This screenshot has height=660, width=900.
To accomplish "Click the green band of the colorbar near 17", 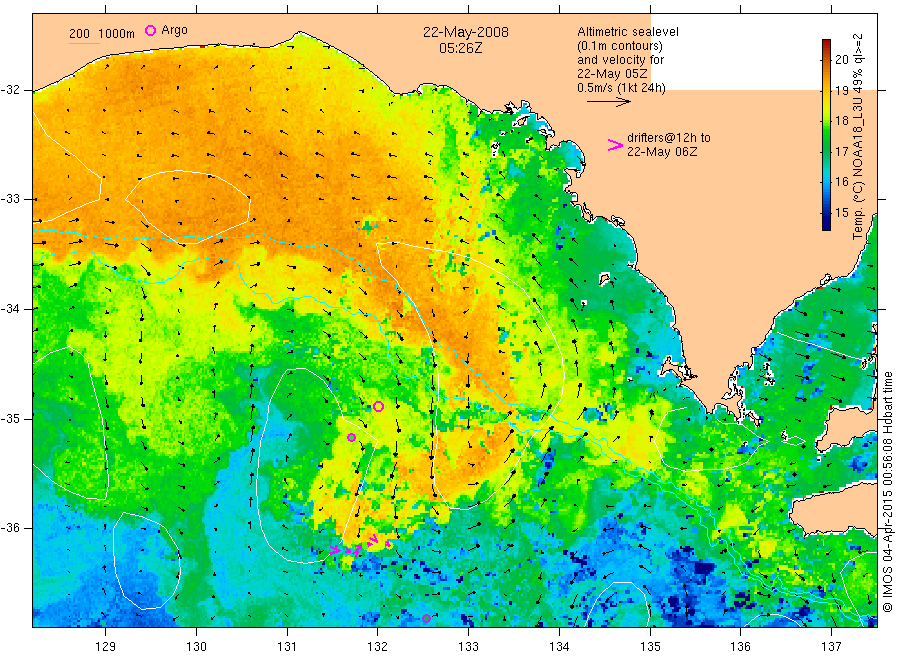I will pos(826,152).
